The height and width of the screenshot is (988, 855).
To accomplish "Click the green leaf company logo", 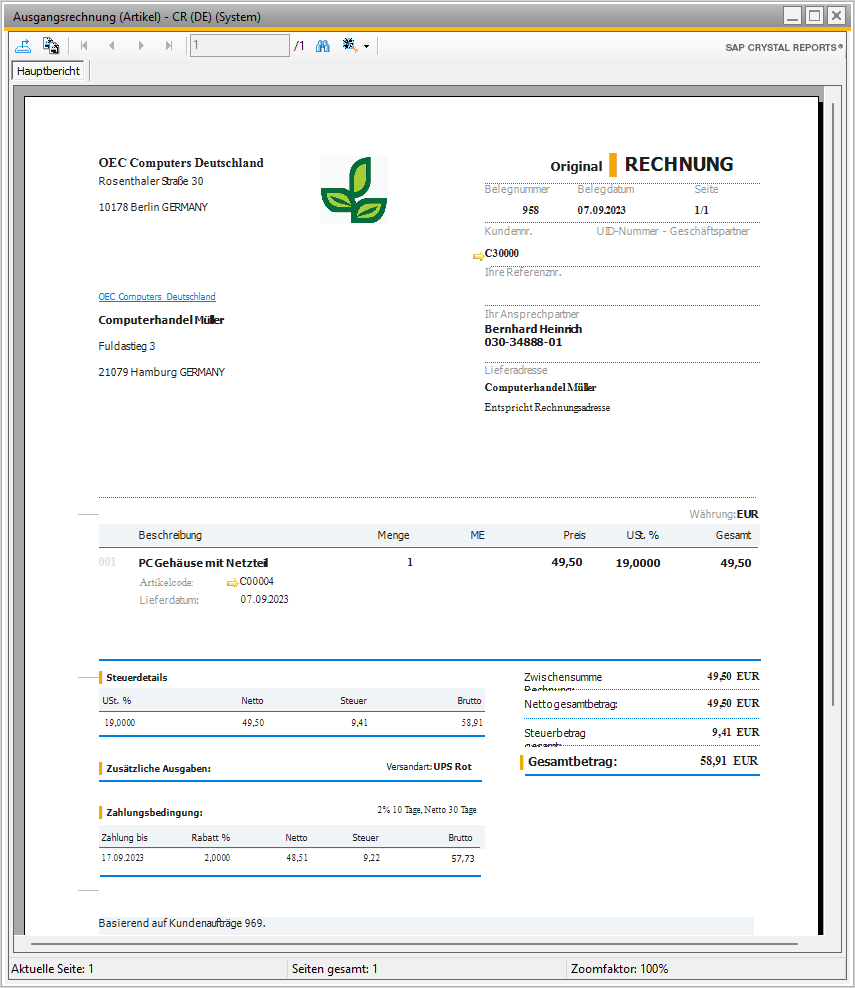I will pyautogui.click(x=353, y=190).
